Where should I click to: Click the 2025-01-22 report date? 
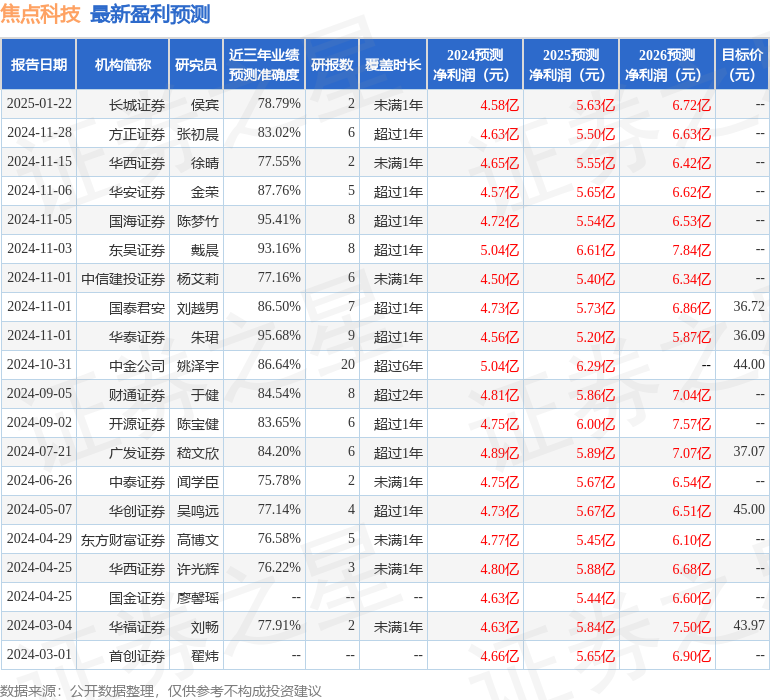tap(39, 104)
